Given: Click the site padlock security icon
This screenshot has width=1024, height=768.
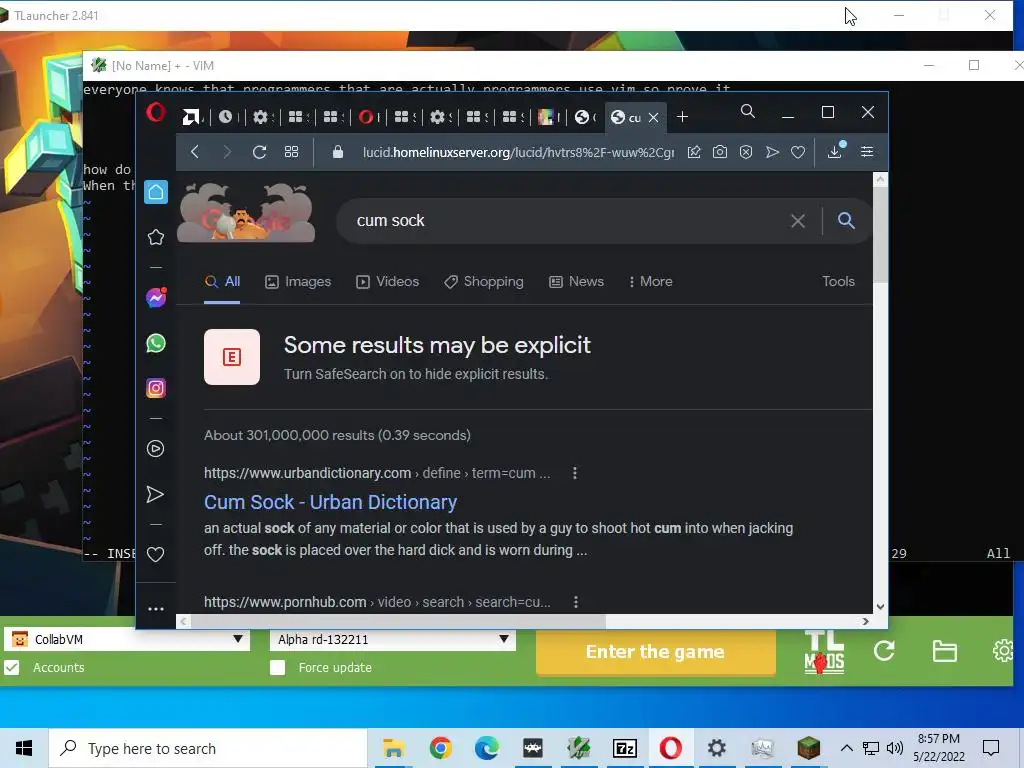Looking at the screenshot, I should 338,152.
